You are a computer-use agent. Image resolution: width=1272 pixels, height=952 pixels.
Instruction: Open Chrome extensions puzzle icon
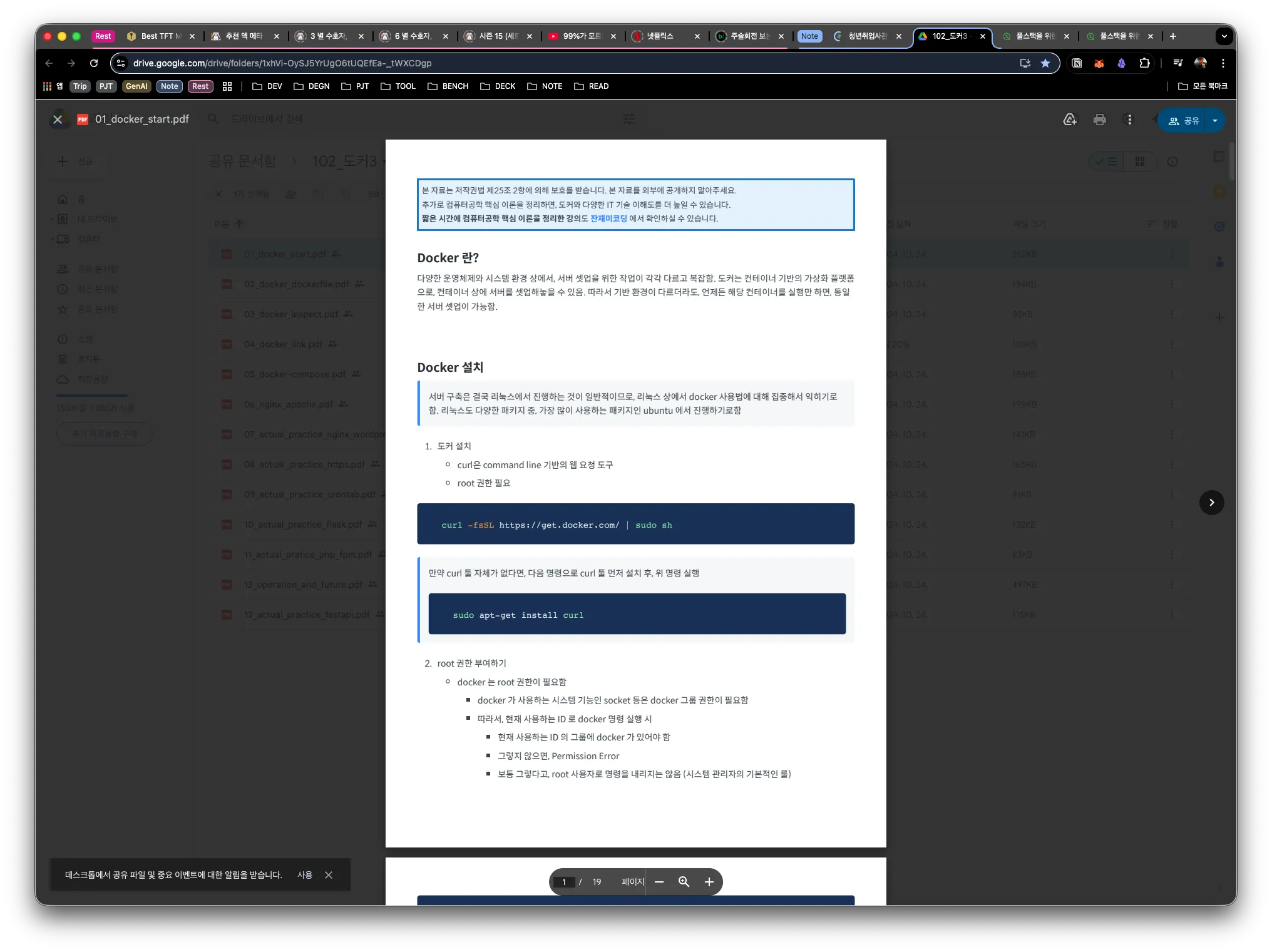click(1144, 63)
